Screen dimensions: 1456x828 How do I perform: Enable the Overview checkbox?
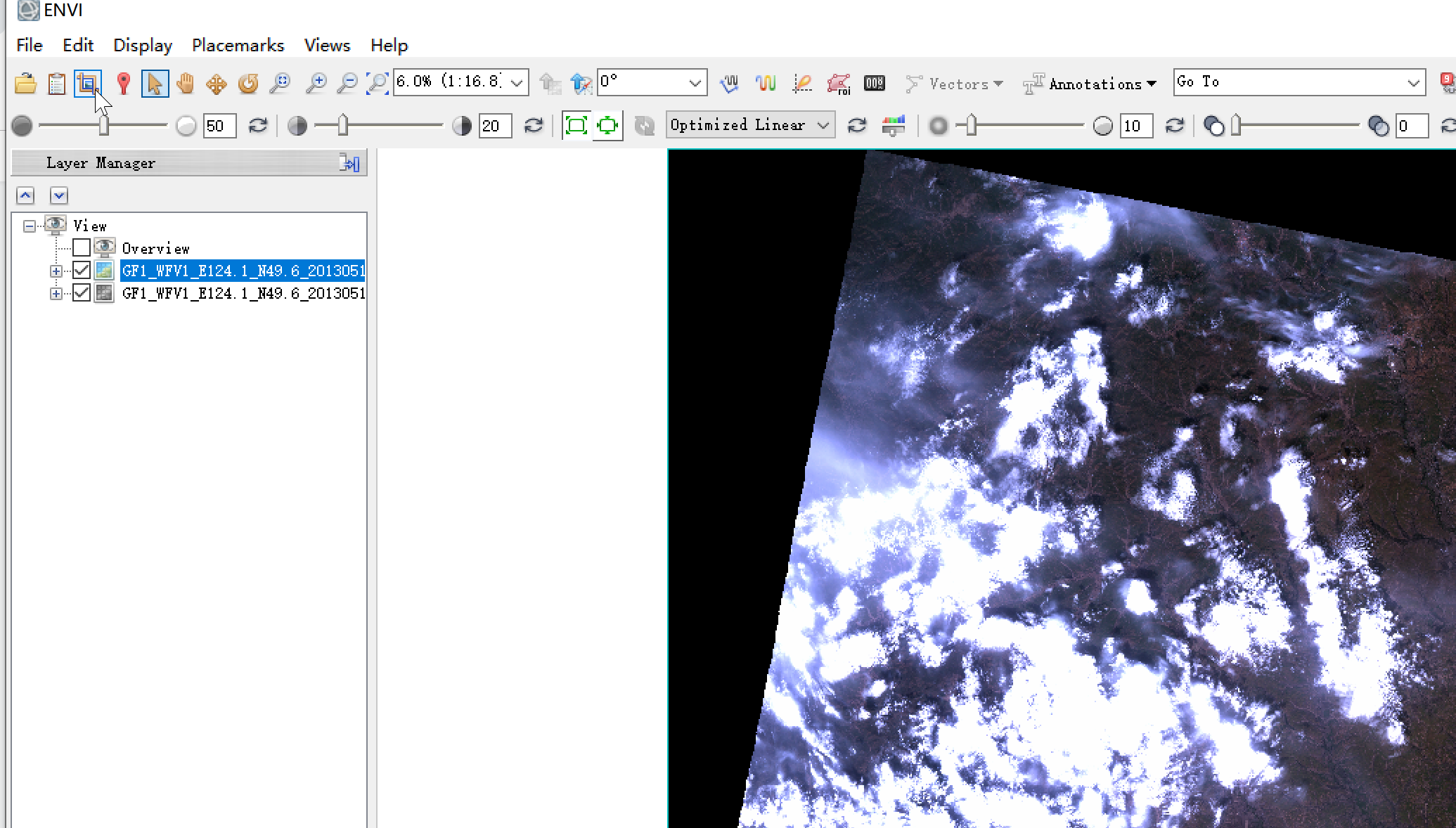(82, 247)
